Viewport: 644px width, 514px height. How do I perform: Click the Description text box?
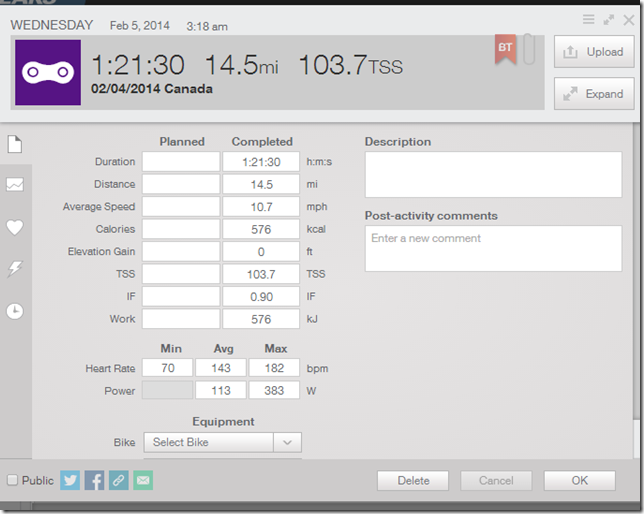click(x=493, y=175)
